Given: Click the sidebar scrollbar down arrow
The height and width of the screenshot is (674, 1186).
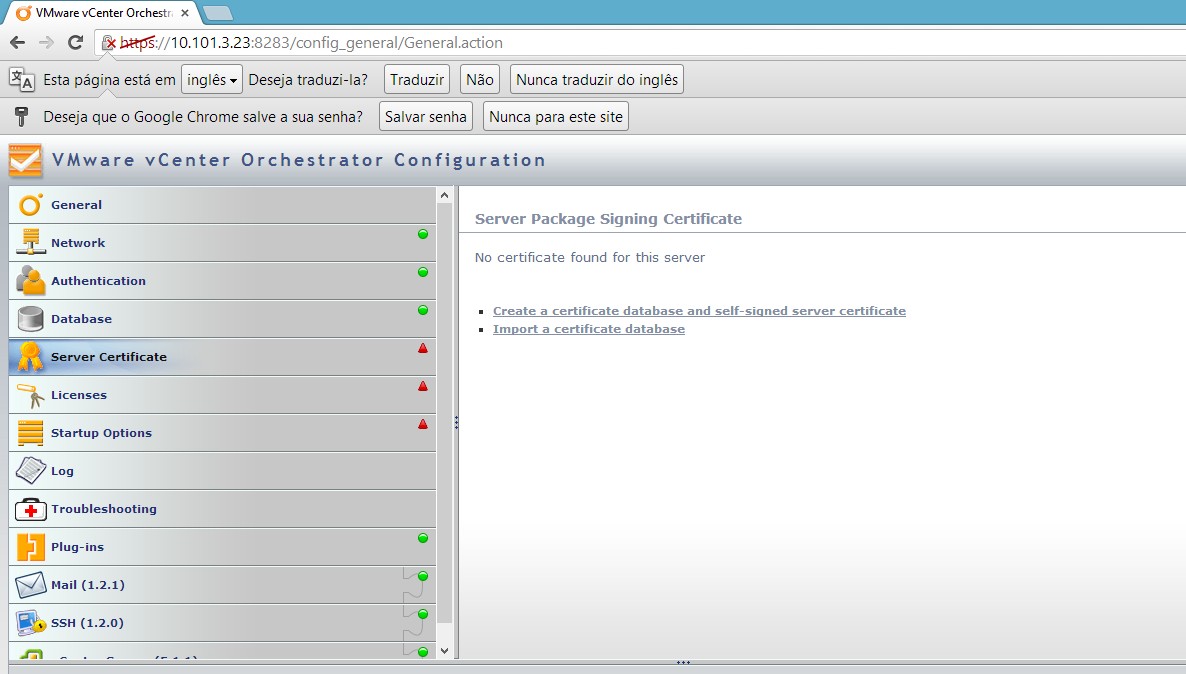Looking at the screenshot, I should 445,651.
